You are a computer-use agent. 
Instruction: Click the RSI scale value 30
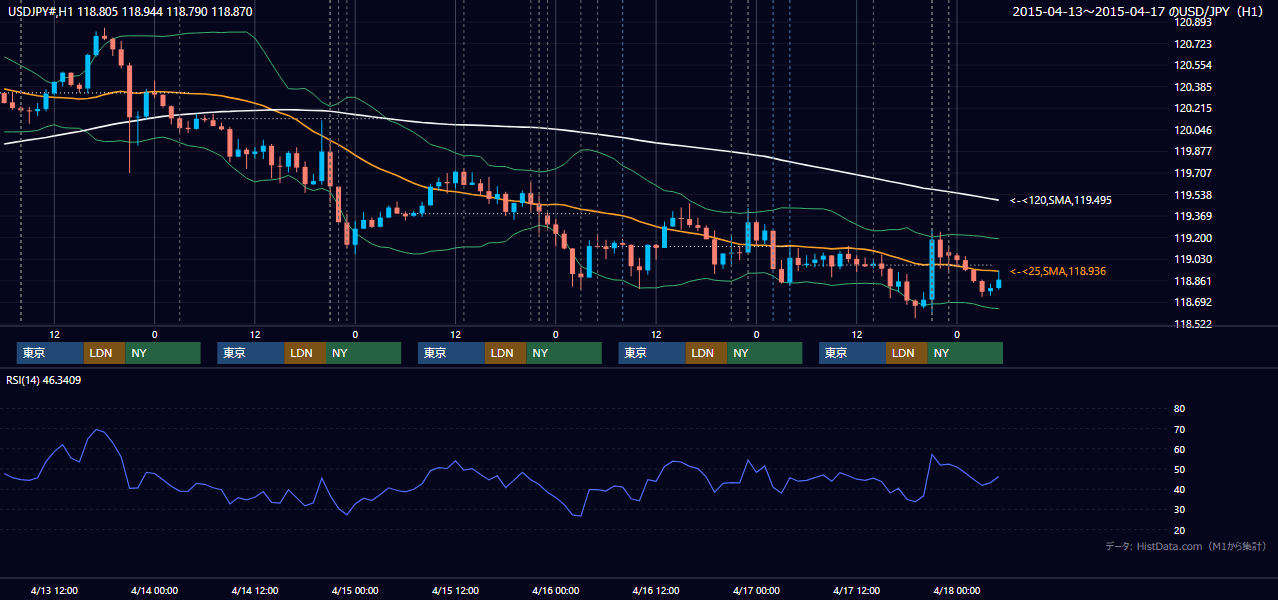[1179, 510]
